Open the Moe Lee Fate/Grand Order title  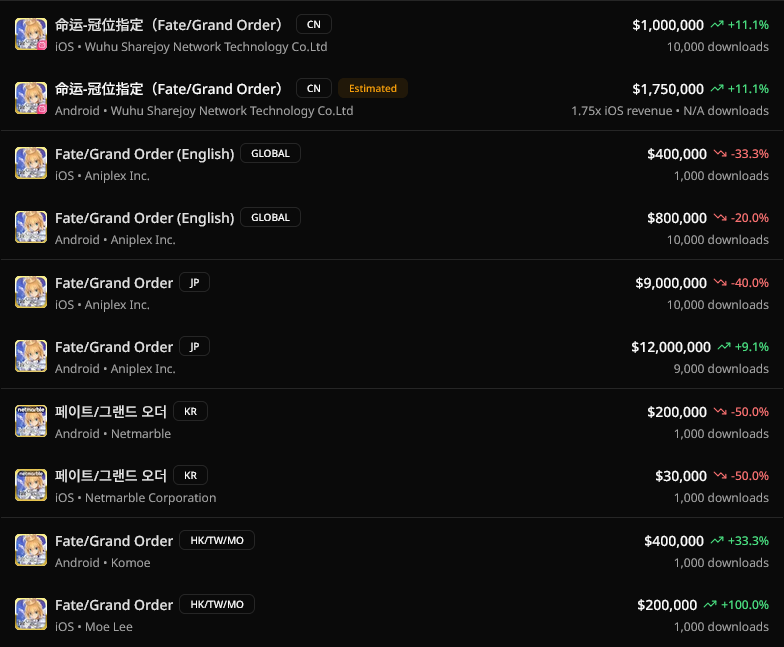[114, 605]
